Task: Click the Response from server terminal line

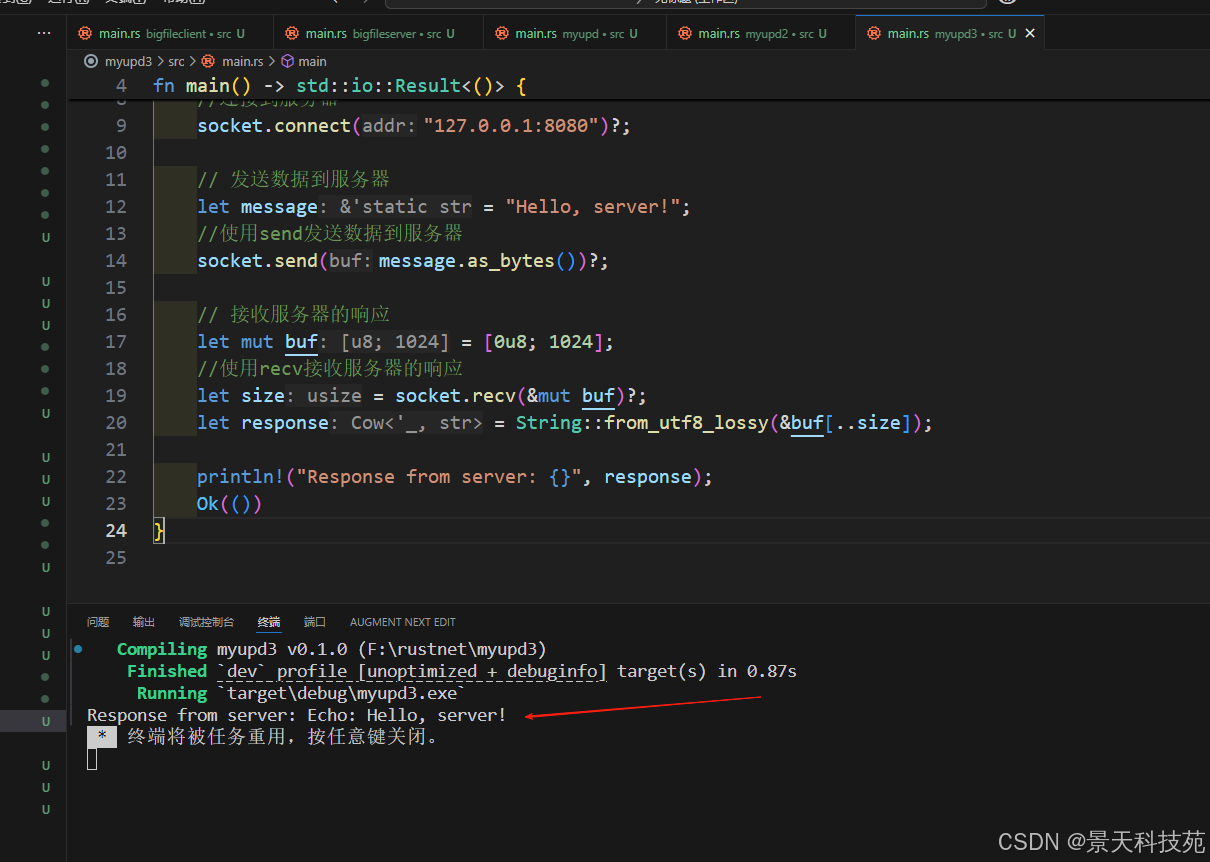Action: tap(297, 716)
